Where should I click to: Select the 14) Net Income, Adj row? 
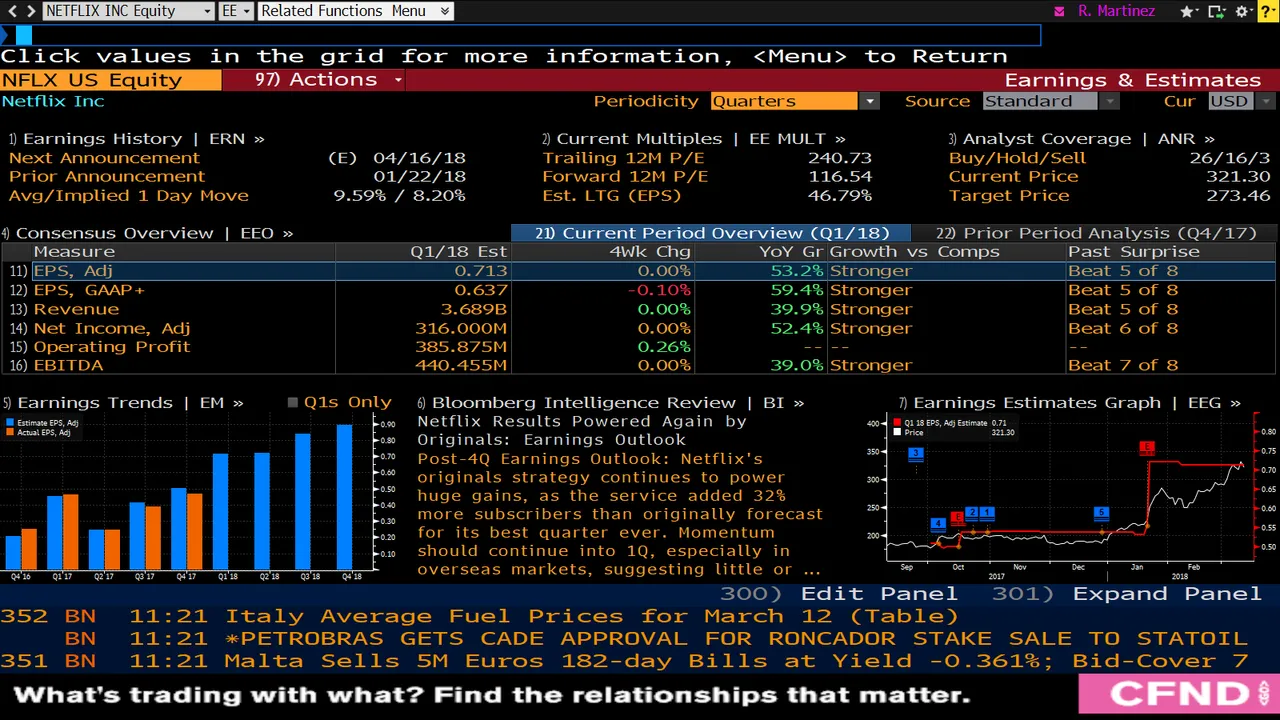tap(638, 328)
